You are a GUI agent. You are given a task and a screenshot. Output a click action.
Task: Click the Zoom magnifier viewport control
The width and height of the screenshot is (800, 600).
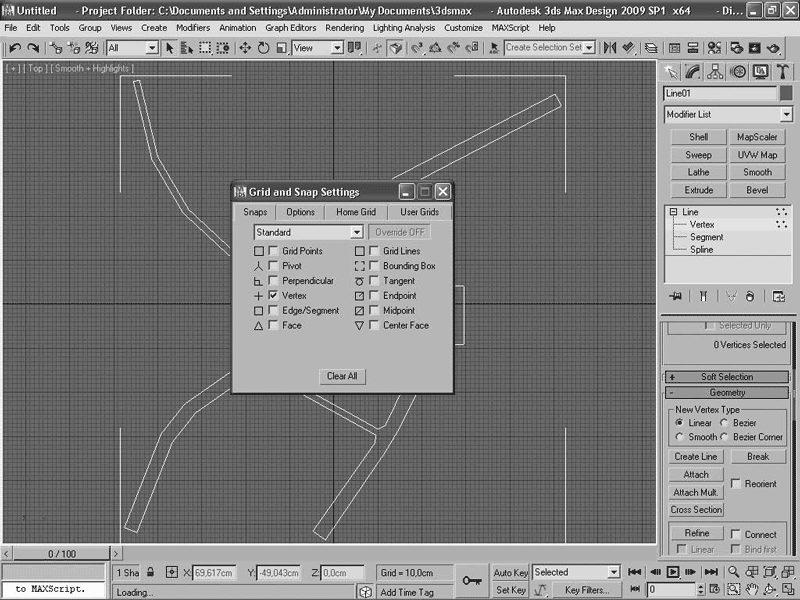click(734, 572)
